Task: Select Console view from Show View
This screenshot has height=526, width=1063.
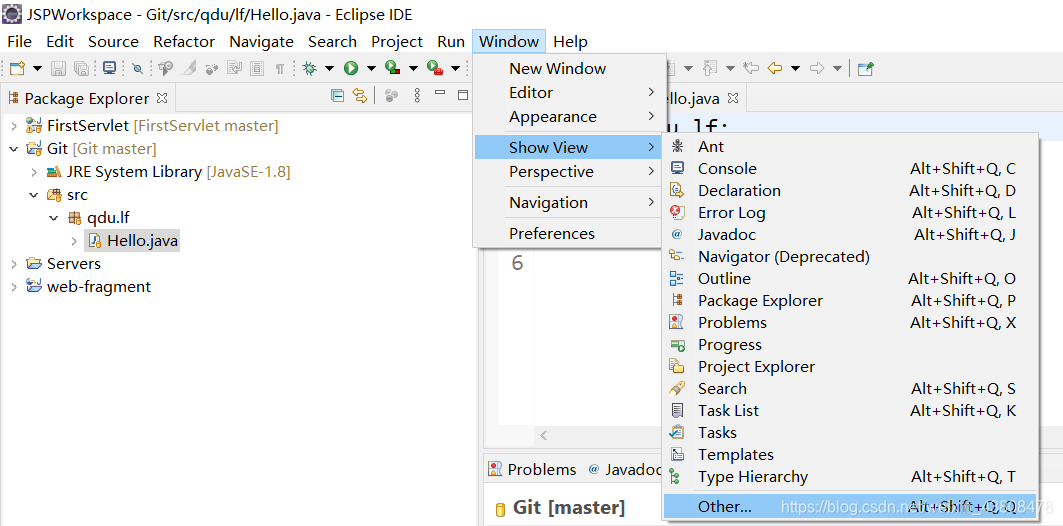Action: point(850,169)
